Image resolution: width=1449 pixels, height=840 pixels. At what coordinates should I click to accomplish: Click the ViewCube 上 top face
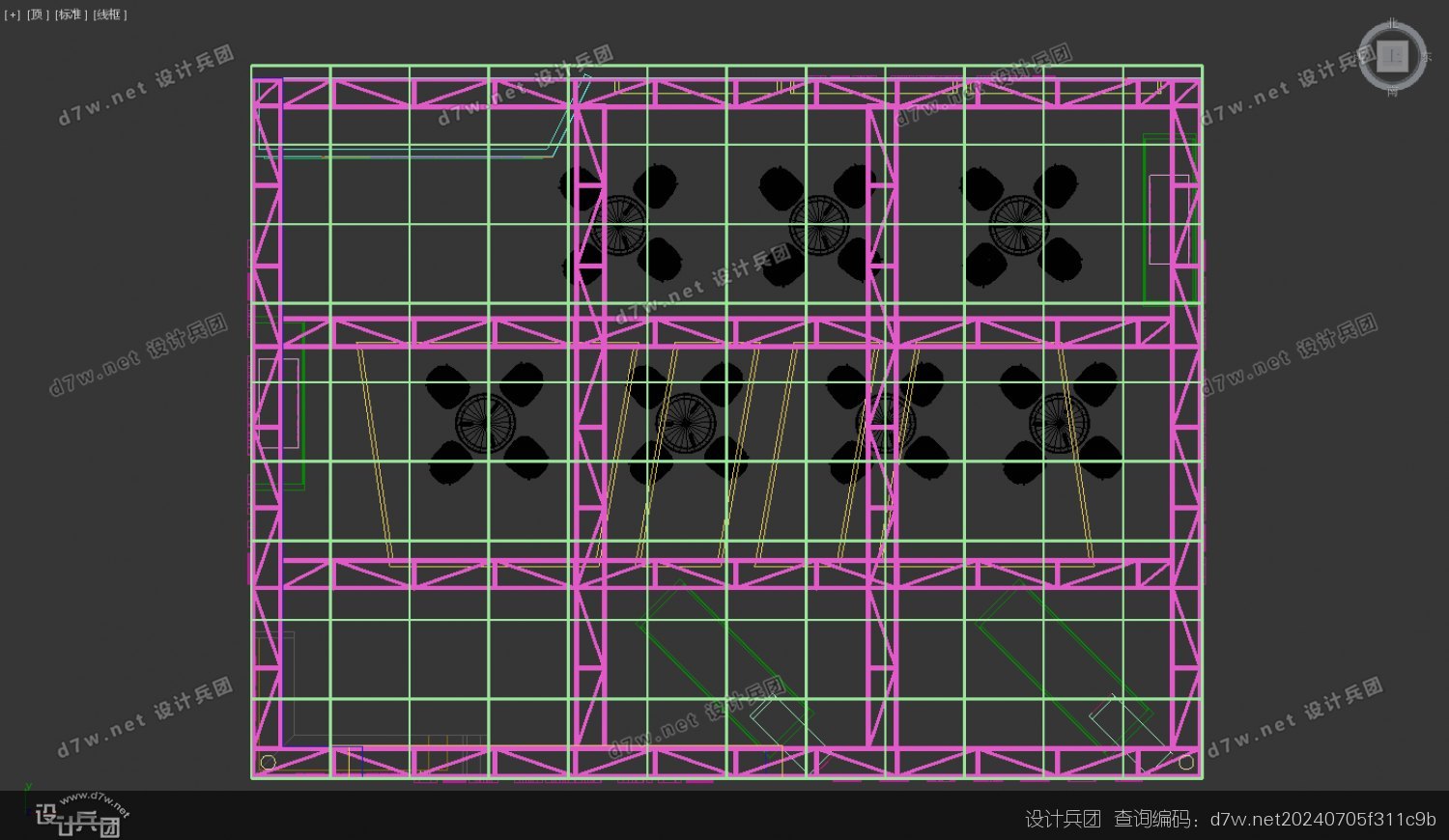pyautogui.click(x=1392, y=56)
